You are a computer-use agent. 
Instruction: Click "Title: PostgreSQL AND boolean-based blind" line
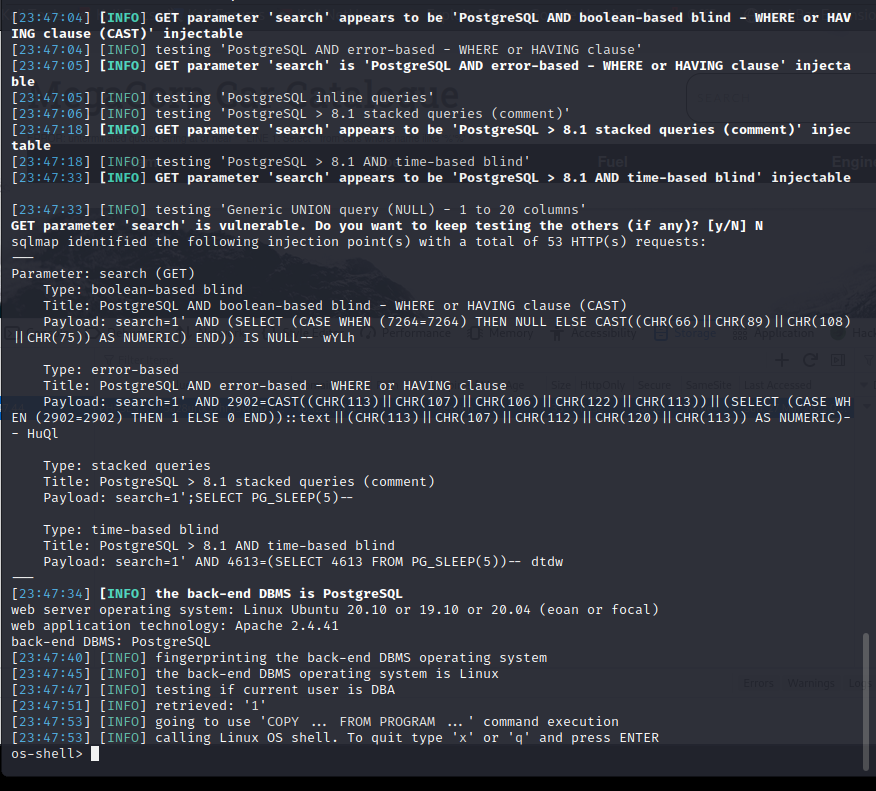coord(335,306)
